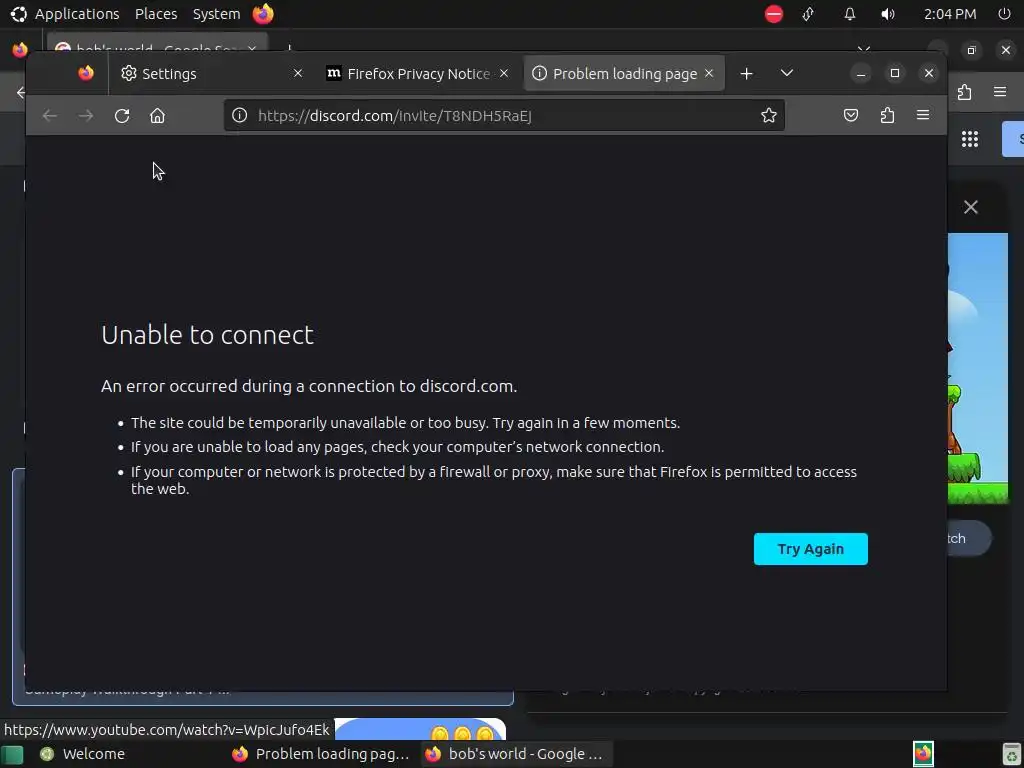Click the Home icon in Firefox toolbar

[x=157, y=116]
